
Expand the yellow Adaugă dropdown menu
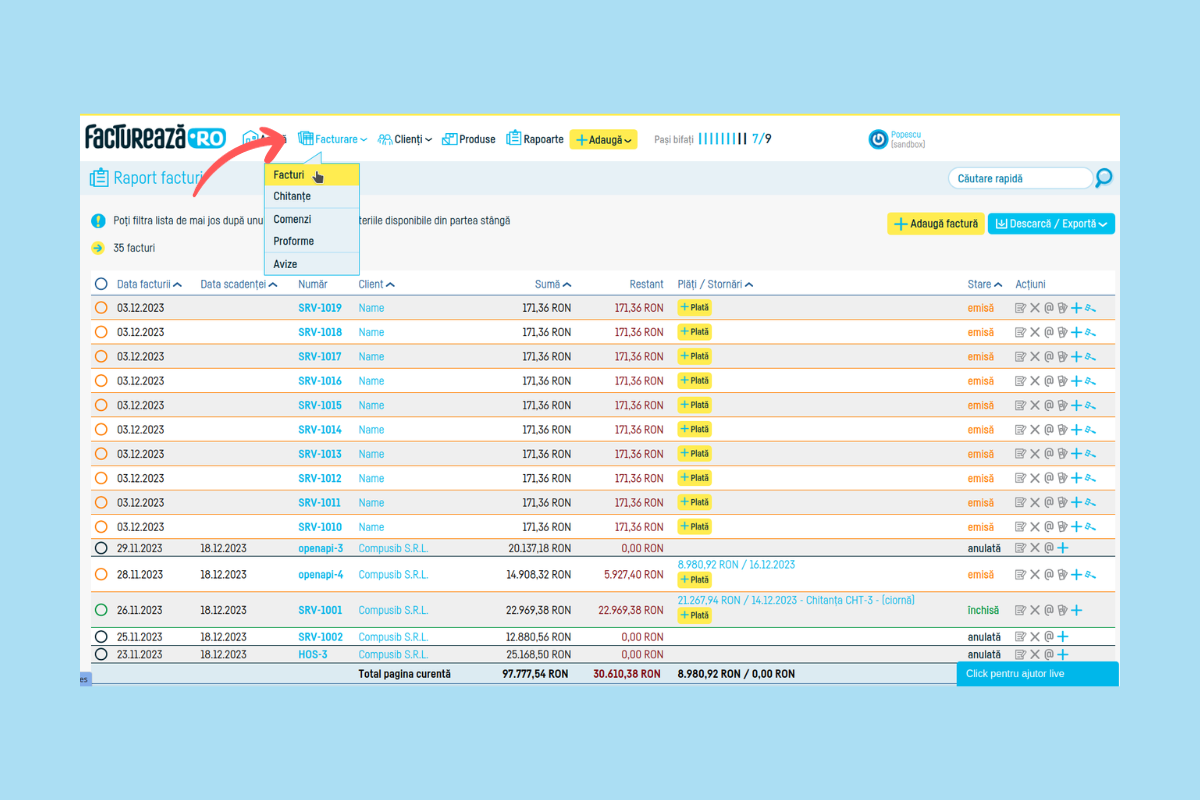[604, 140]
